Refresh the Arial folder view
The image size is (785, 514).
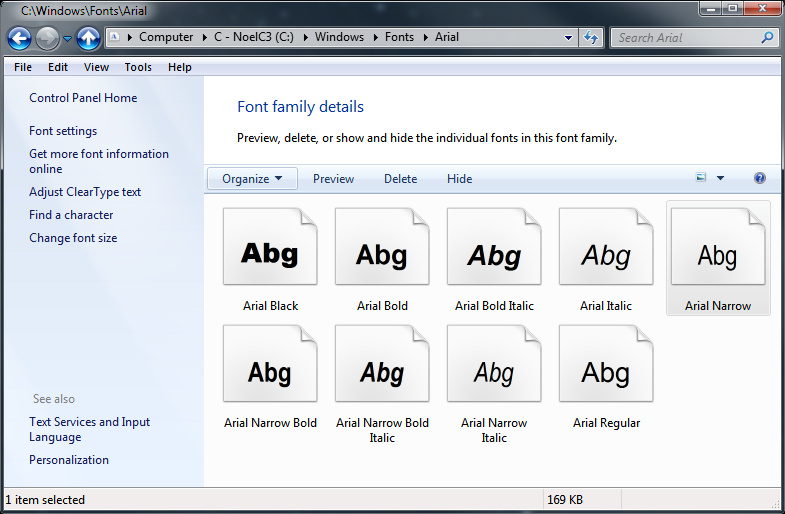[x=591, y=38]
